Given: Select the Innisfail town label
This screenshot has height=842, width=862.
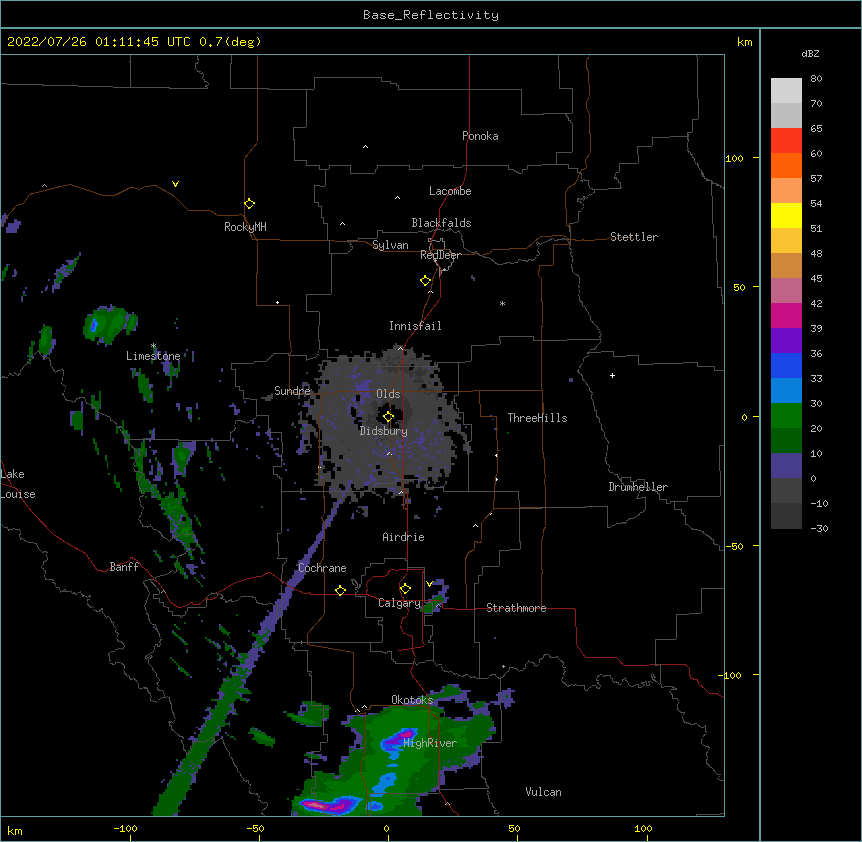Looking at the screenshot, I should 415,326.
